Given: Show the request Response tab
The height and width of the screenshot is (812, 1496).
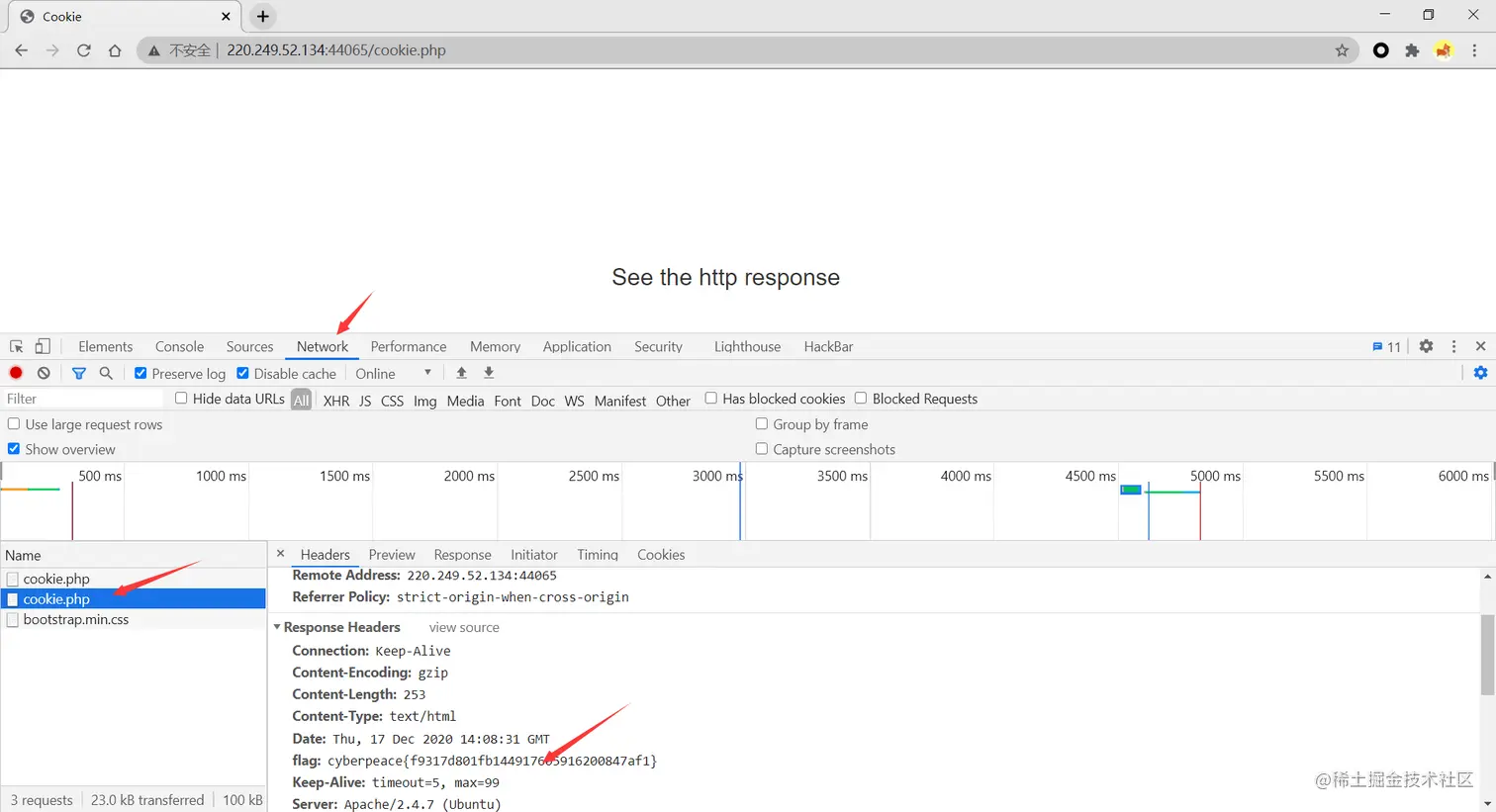Looking at the screenshot, I should (462, 555).
